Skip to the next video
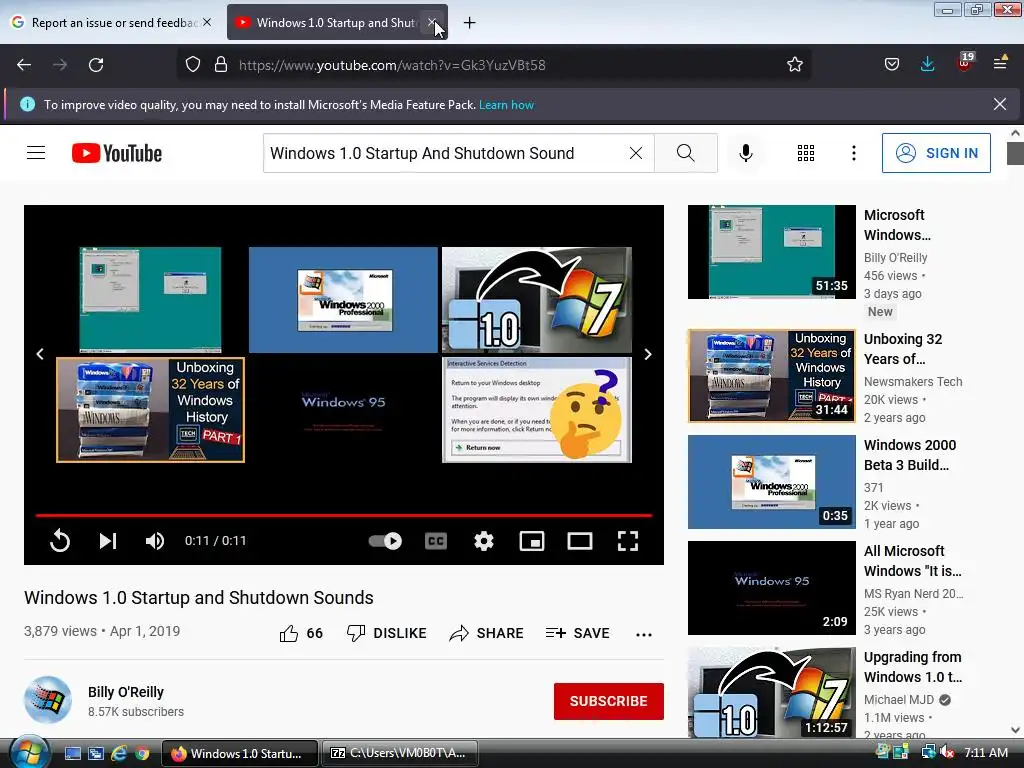Image resolution: width=1024 pixels, height=768 pixels. point(108,541)
